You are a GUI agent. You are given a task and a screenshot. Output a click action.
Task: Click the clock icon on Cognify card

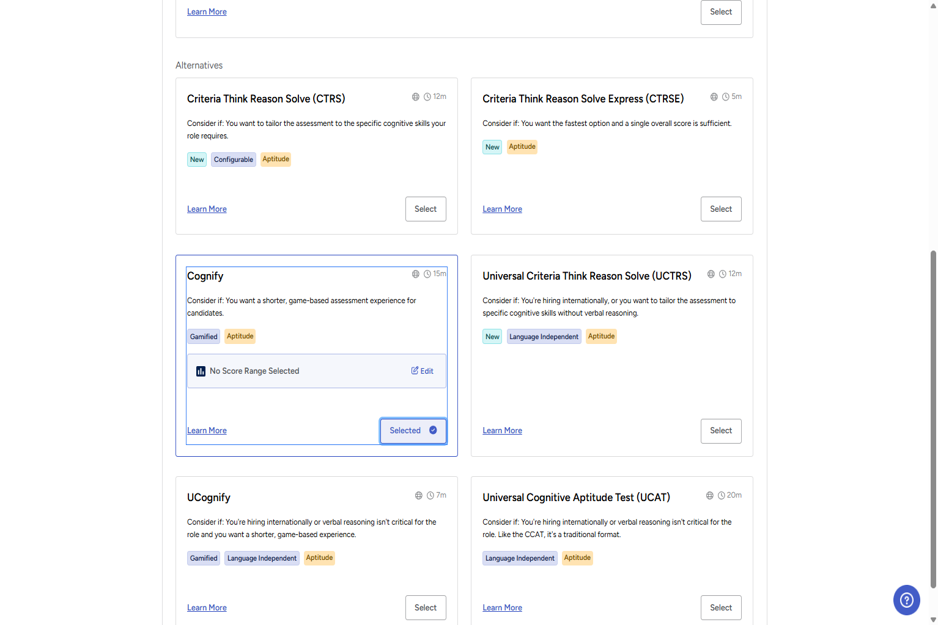coord(427,274)
